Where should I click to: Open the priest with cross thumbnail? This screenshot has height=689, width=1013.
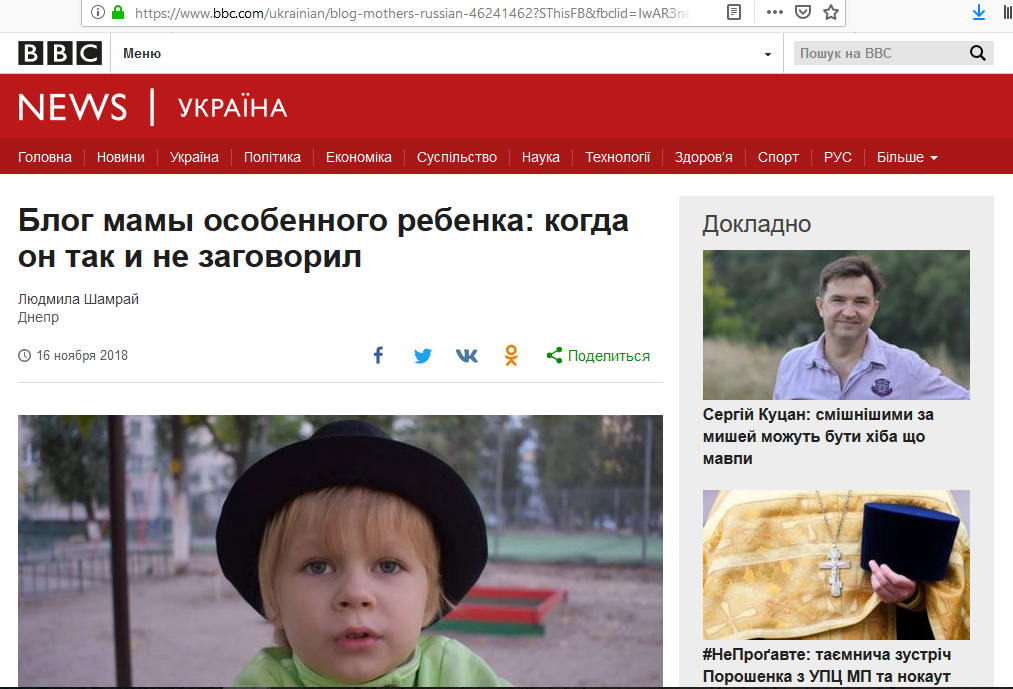click(x=836, y=564)
